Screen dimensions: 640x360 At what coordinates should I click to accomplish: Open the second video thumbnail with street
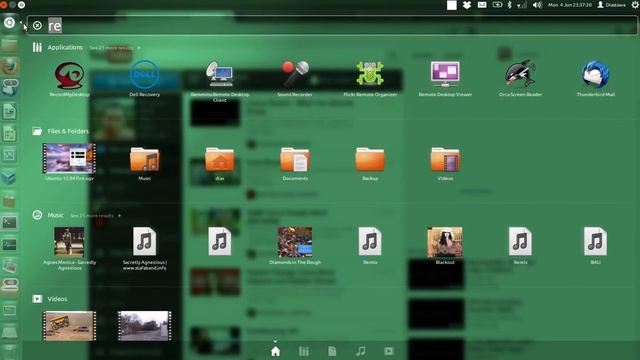pyautogui.click(x=144, y=326)
